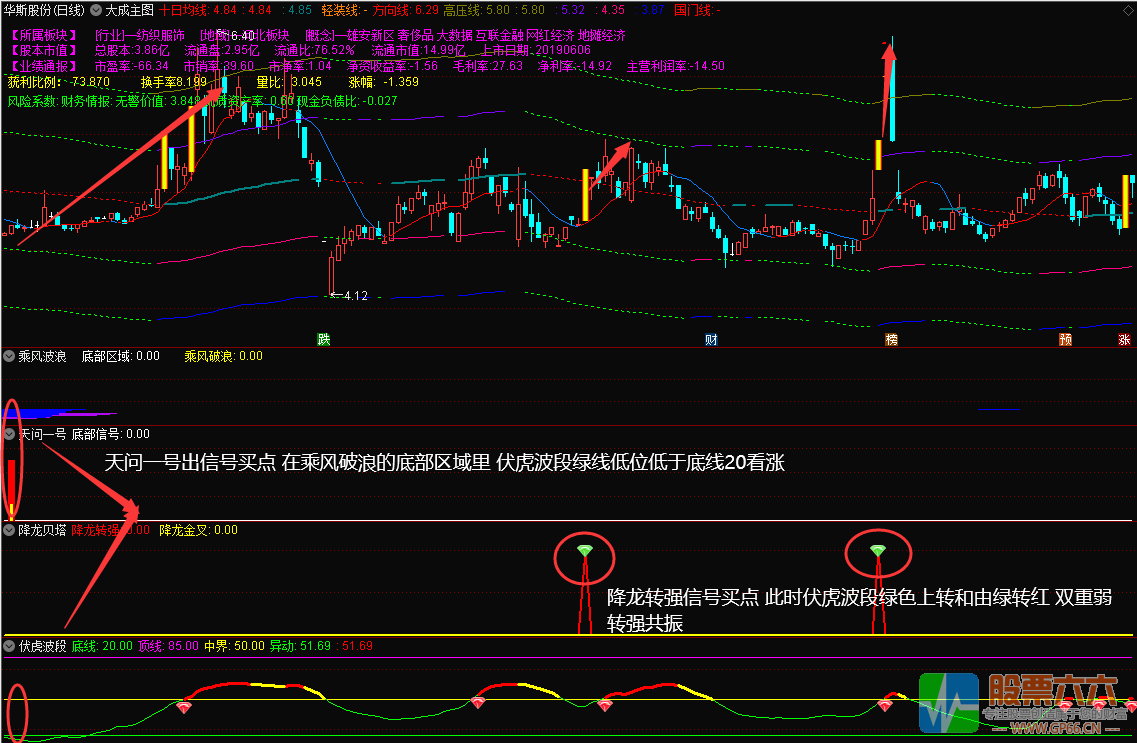Click the green 跌 marker on the timeline
Viewport: 1137px width, 743px height.
[323, 339]
